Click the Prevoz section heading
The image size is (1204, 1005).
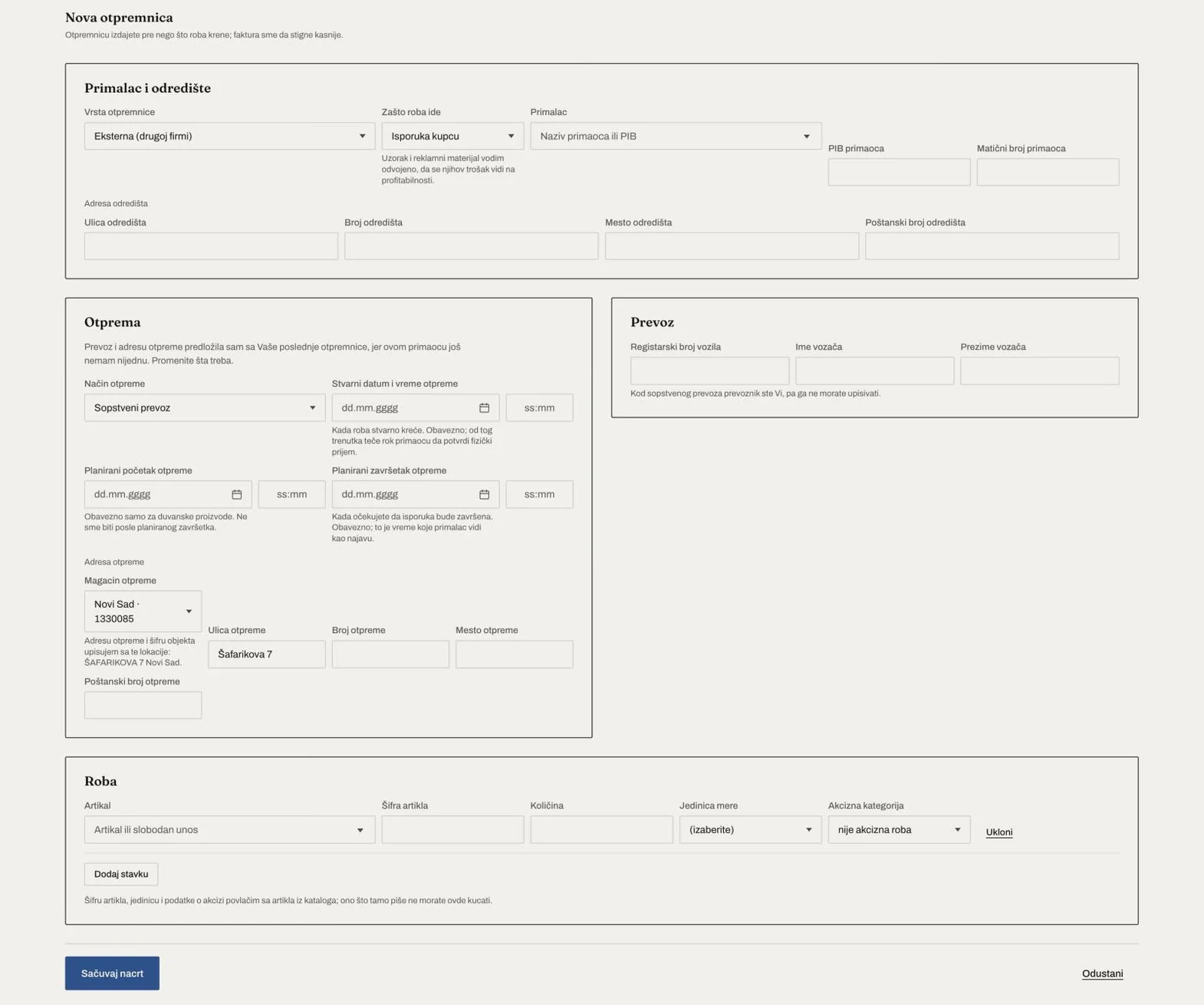click(652, 322)
